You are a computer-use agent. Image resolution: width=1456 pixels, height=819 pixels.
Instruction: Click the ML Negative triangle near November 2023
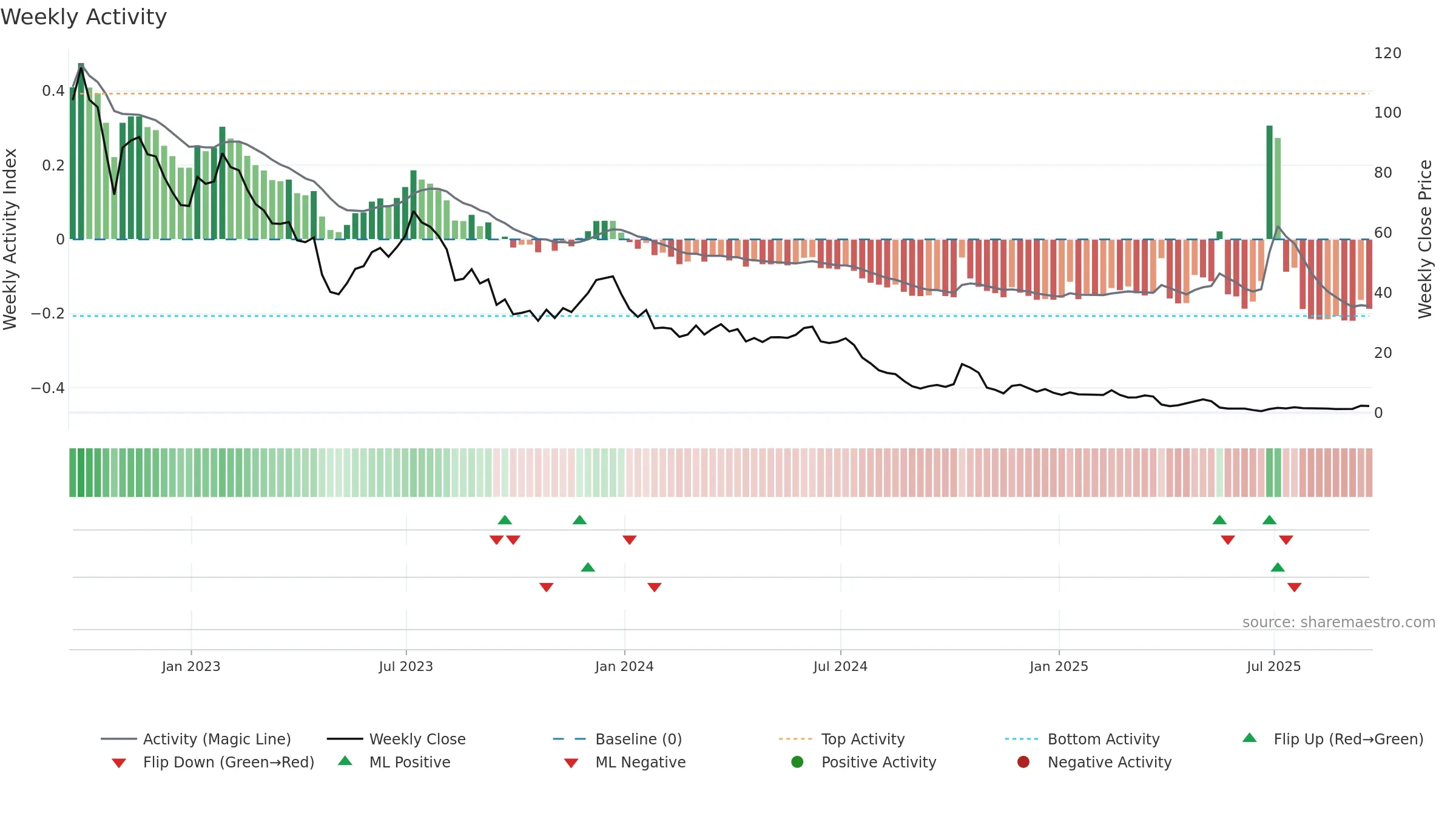tap(546, 587)
